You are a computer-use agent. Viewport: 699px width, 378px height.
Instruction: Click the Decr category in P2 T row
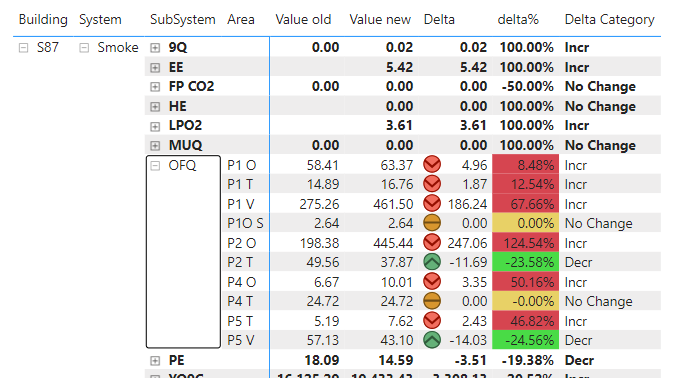(x=578, y=263)
